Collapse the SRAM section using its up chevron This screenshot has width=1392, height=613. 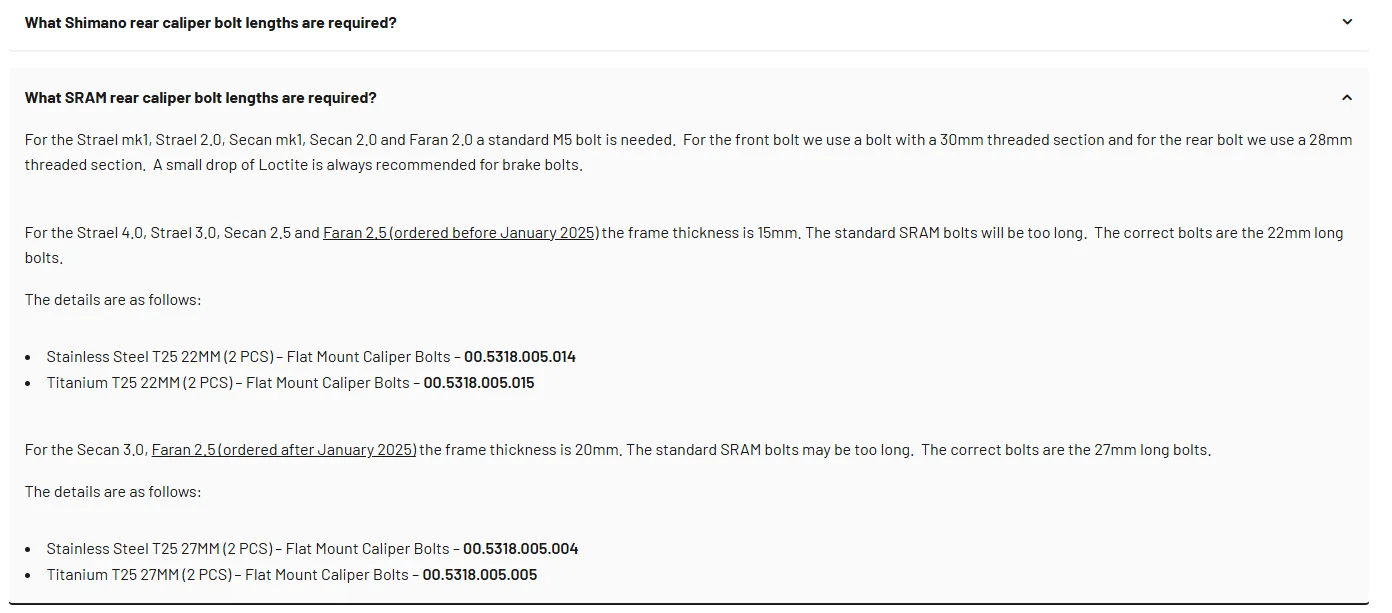point(1346,98)
